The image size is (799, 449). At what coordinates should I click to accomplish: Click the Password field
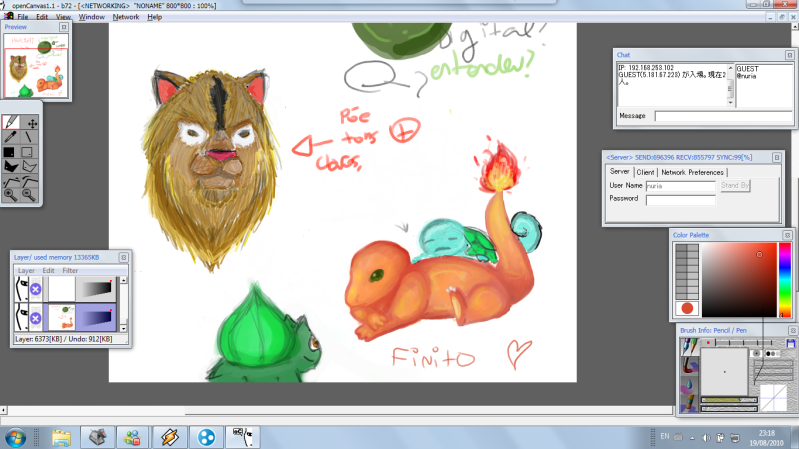point(681,200)
